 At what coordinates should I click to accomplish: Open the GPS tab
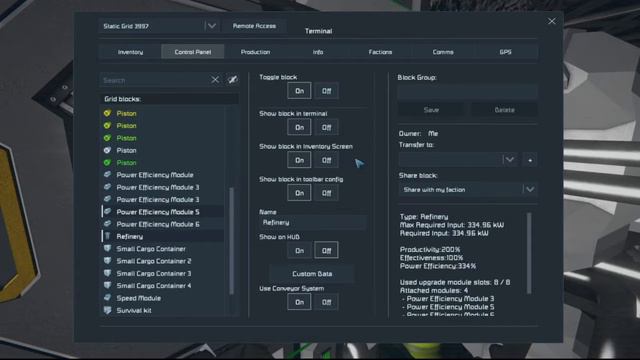tap(505, 52)
